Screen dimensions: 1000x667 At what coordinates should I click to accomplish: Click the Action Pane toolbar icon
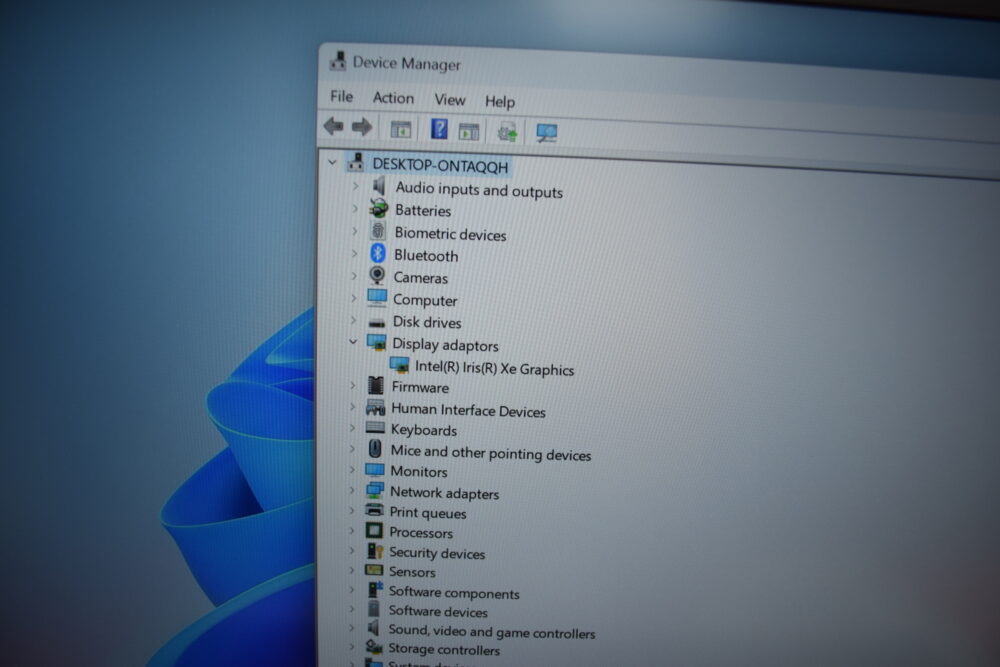469,131
